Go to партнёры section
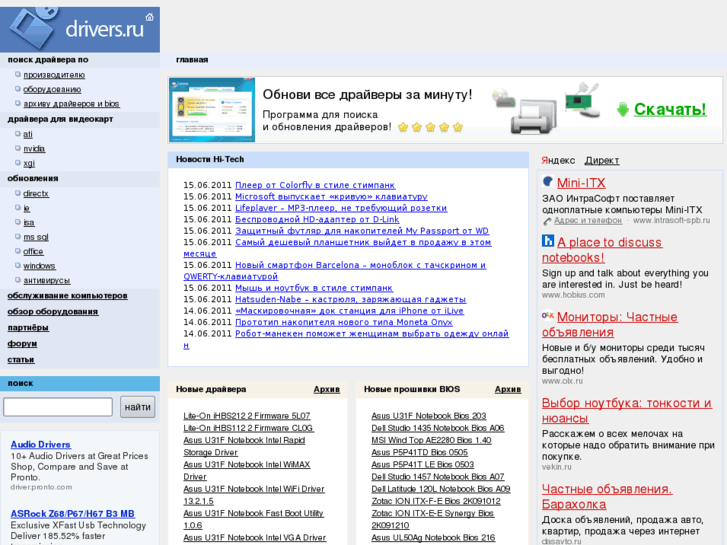This screenshot has height=545, width=727. click(28, 327)
